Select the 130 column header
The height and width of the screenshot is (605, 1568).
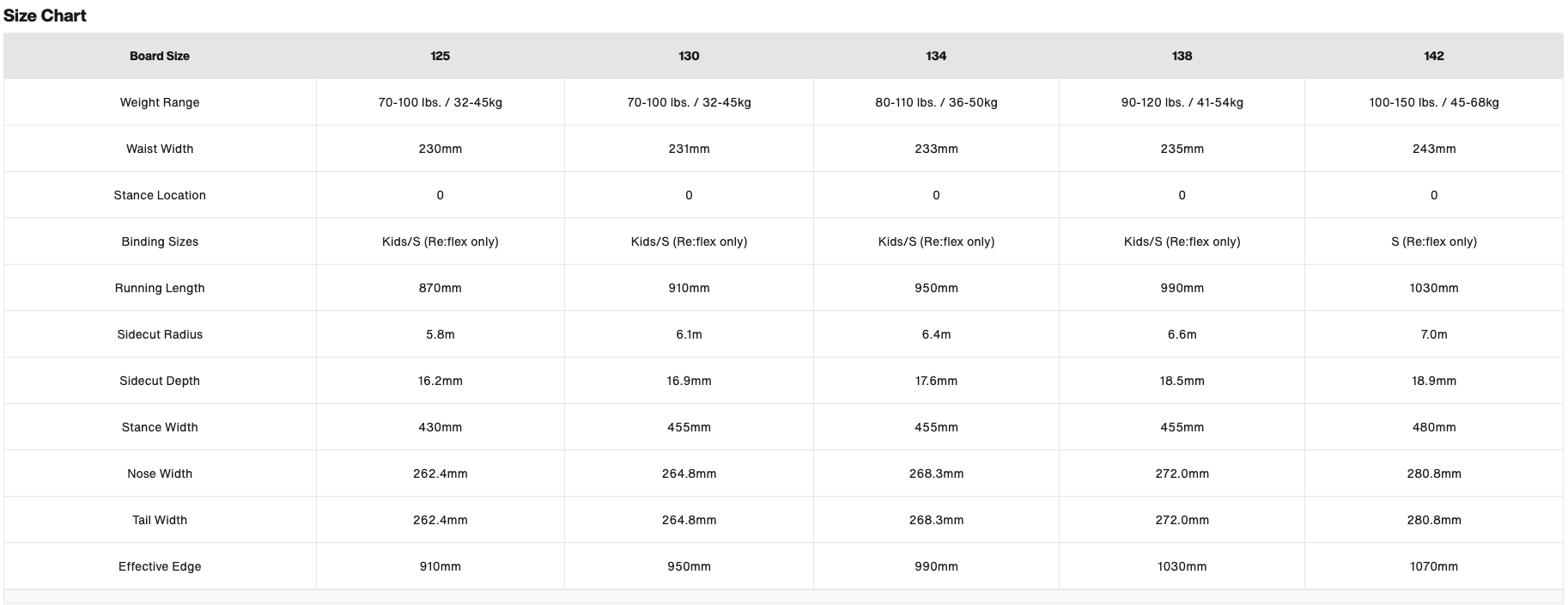pyautogui.click(x=689, y=56)
